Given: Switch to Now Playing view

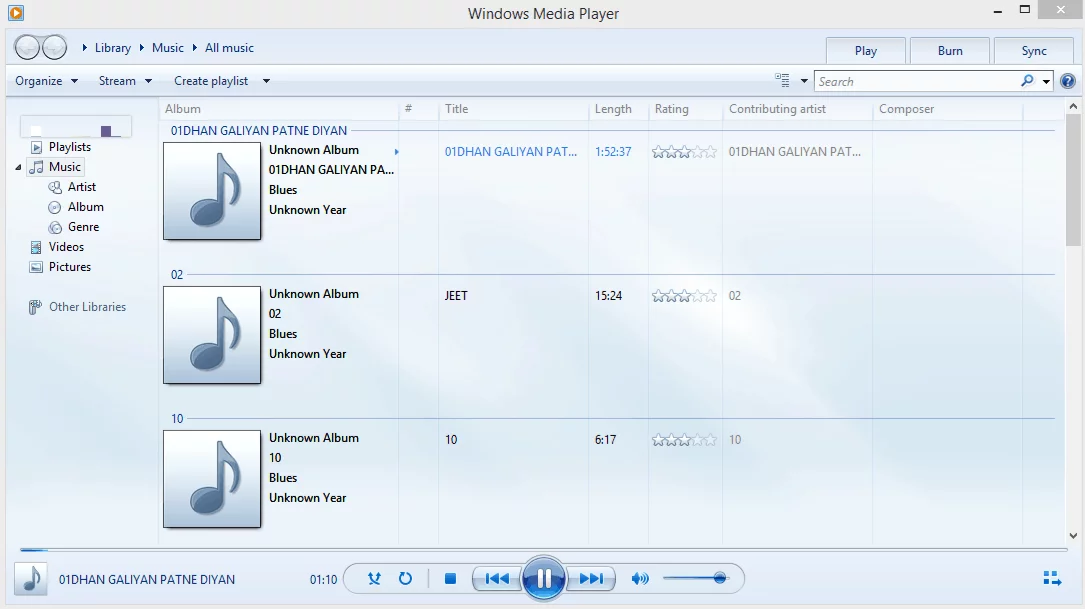Looking at the screenshot, I should pos(1052,579).
